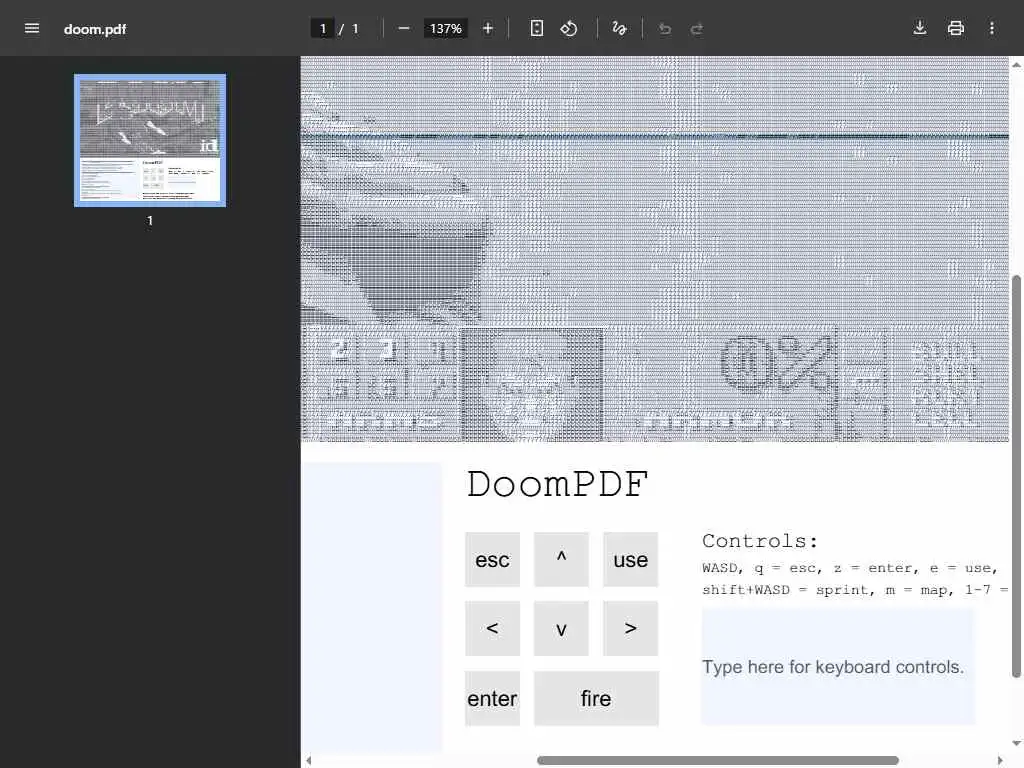Viewport: 1024px width, 768px height.
Task: Click the redo arrow icon
Action: pos(697,29)
